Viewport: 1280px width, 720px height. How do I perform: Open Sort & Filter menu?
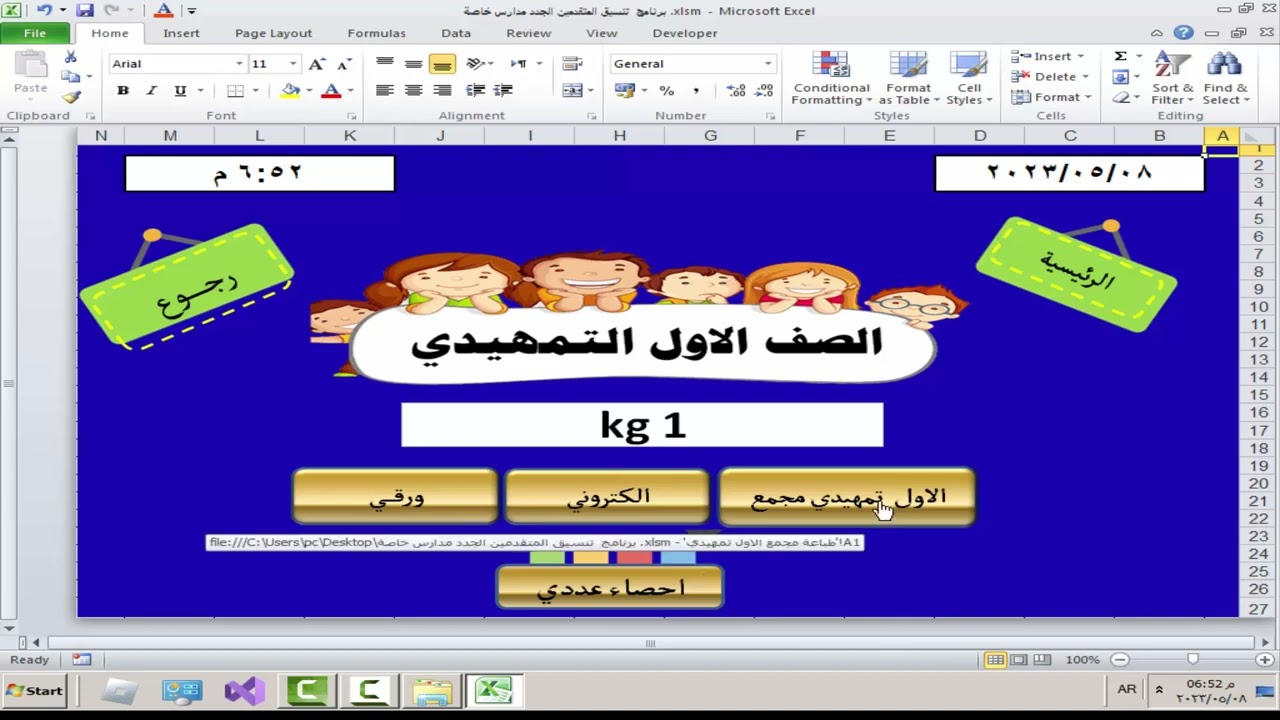1172,78
